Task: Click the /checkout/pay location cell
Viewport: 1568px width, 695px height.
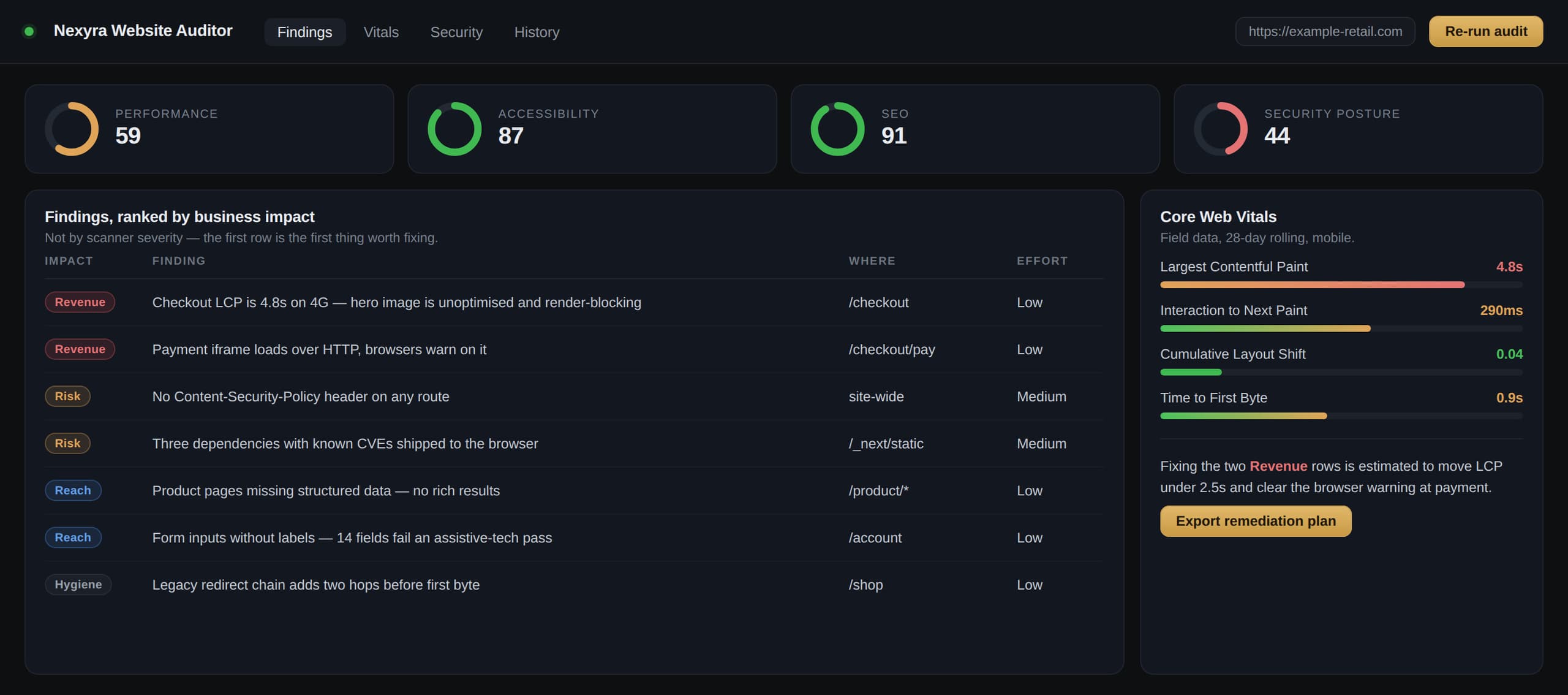Action: (x=891, y=349)
